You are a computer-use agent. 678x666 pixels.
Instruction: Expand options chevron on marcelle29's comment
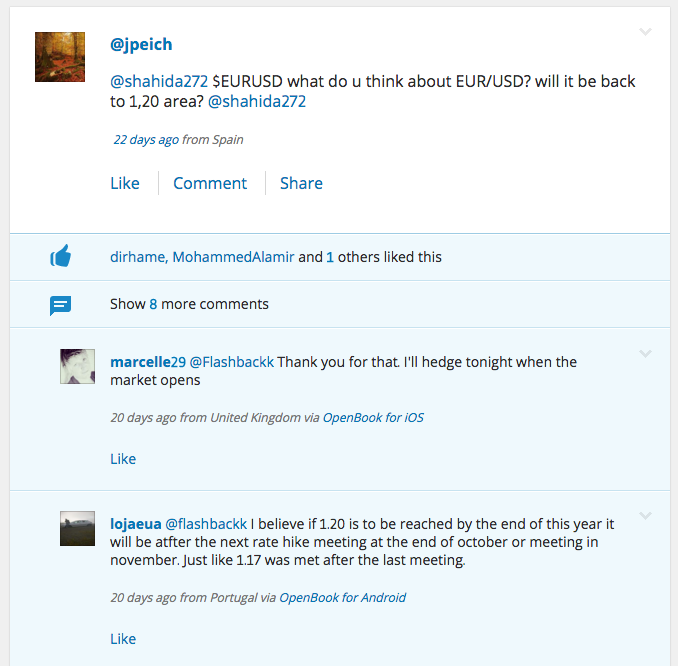coord(645,354)
